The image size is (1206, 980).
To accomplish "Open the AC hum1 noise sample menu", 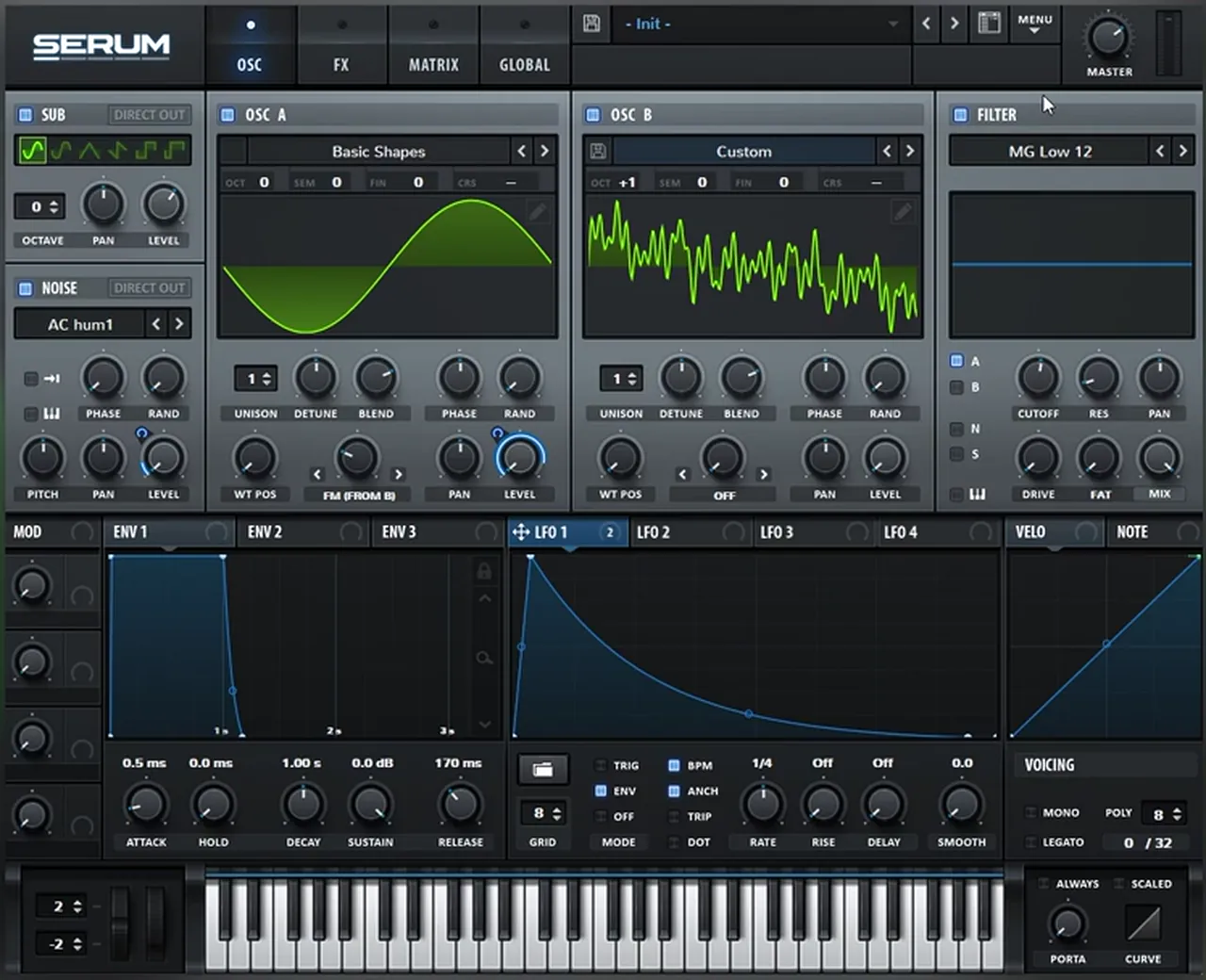I will point(80,324).
